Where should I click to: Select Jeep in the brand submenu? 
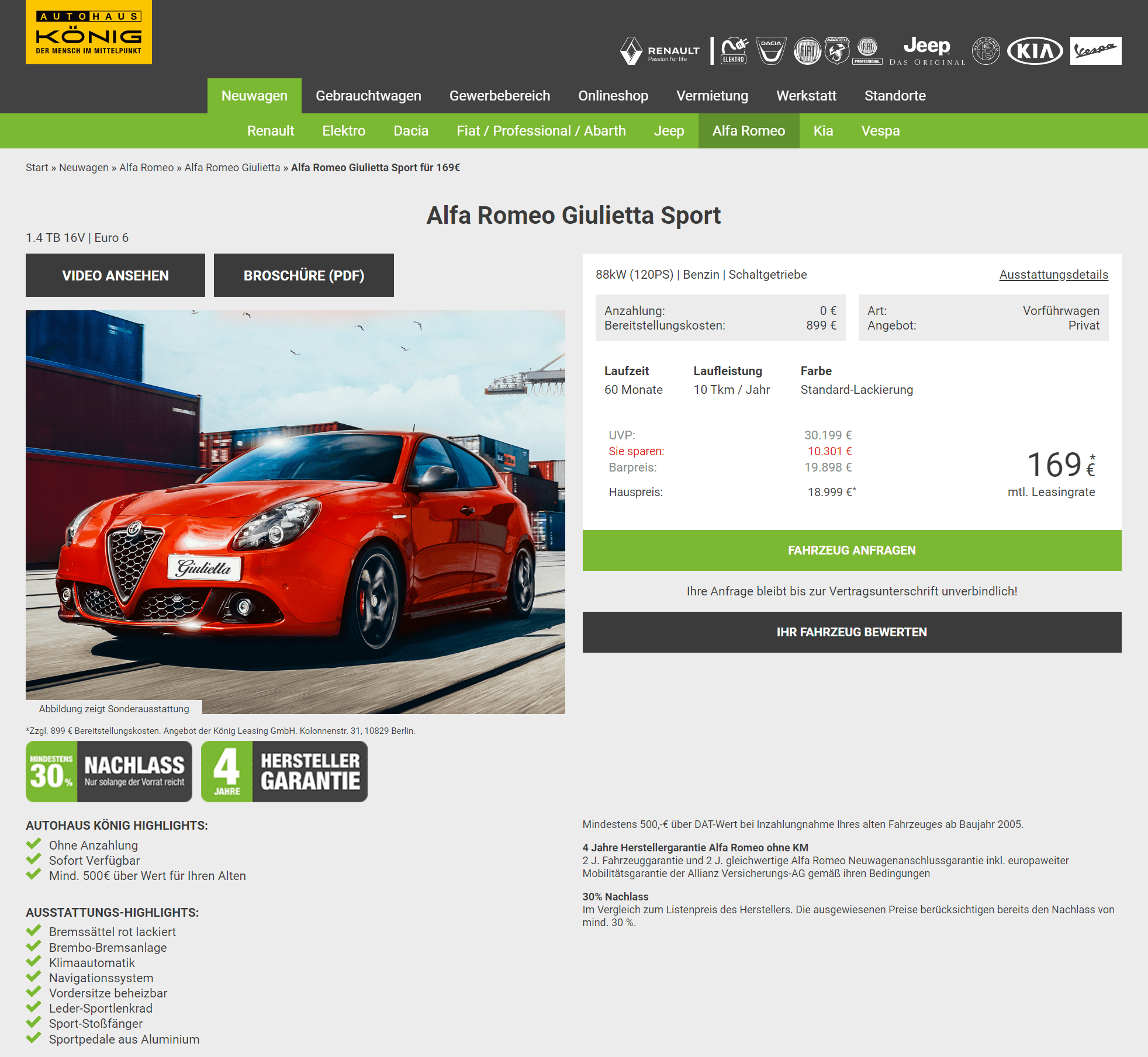coord(669,131)
